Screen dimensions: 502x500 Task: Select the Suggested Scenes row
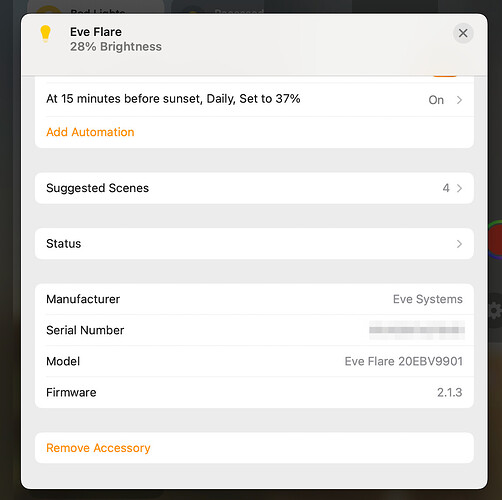point(254,188)
